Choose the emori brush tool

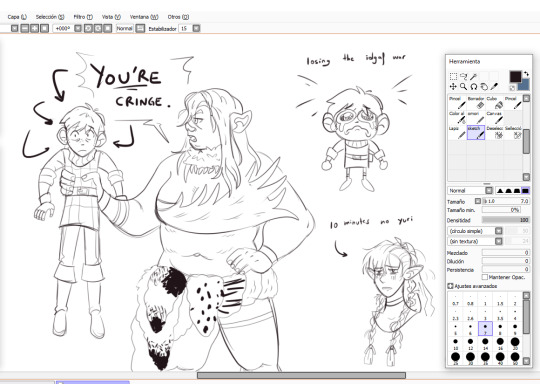click(x=476, y=118)
